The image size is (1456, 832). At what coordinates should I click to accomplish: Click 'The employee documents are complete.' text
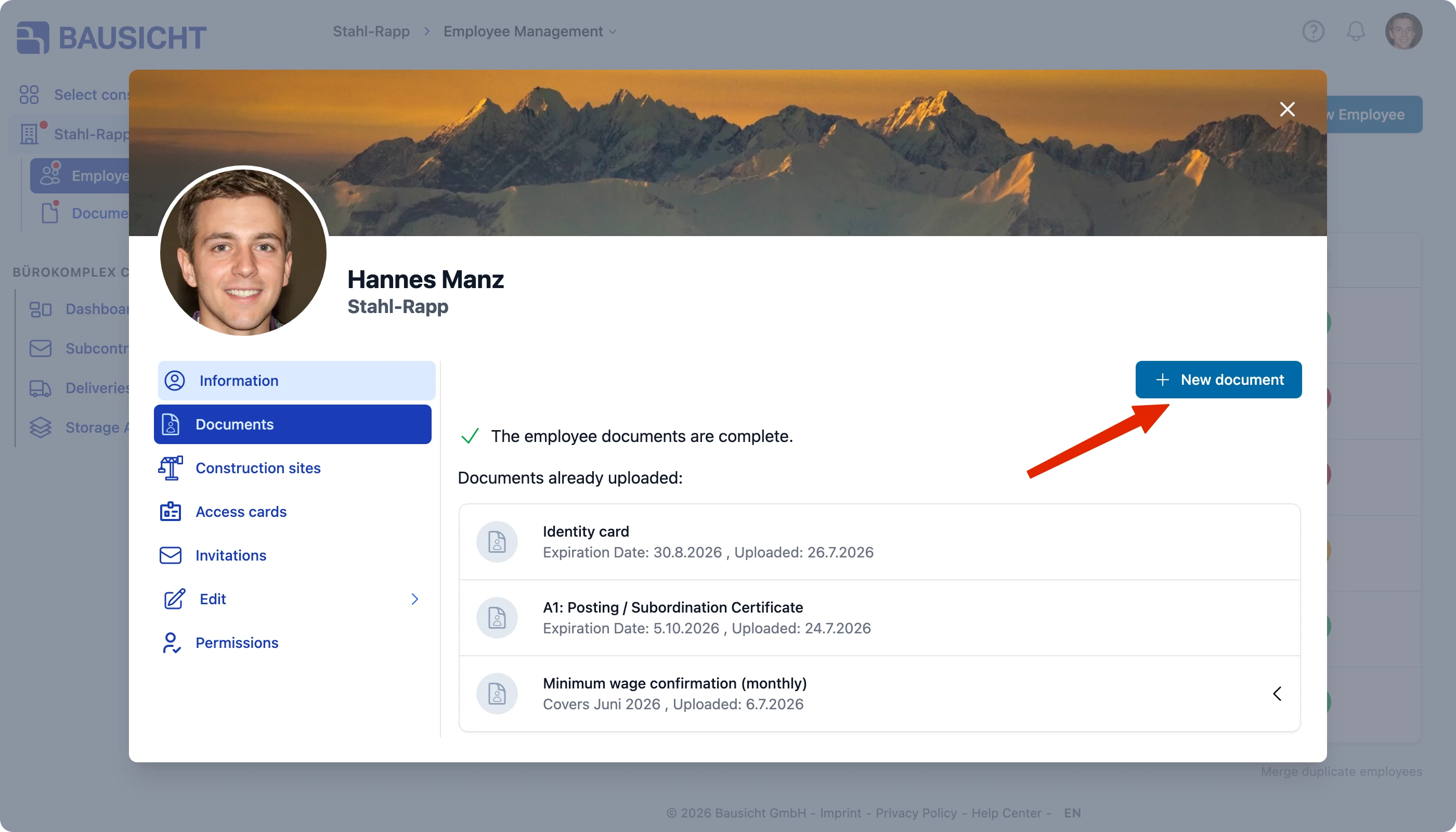(642, 437)
